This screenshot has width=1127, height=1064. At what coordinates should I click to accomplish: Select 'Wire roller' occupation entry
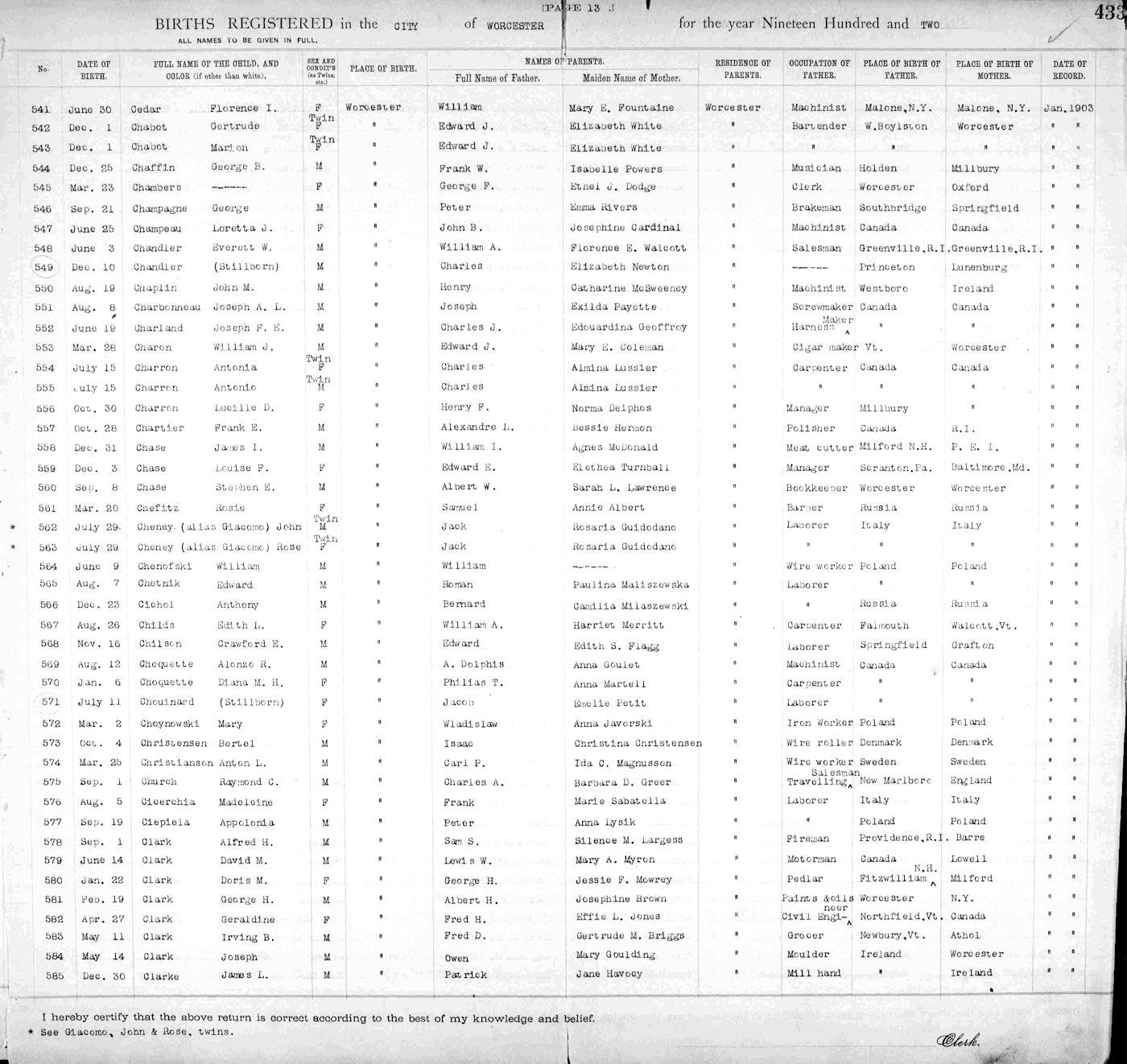(819, 743)
